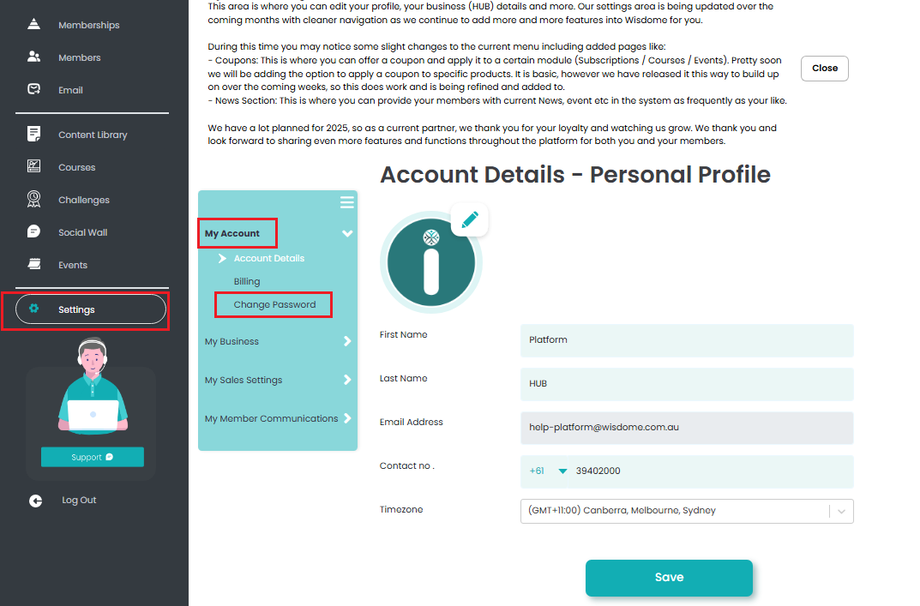Click the Events sidebar icon
This screenshot has width=920, height=606.
[35, 265]
